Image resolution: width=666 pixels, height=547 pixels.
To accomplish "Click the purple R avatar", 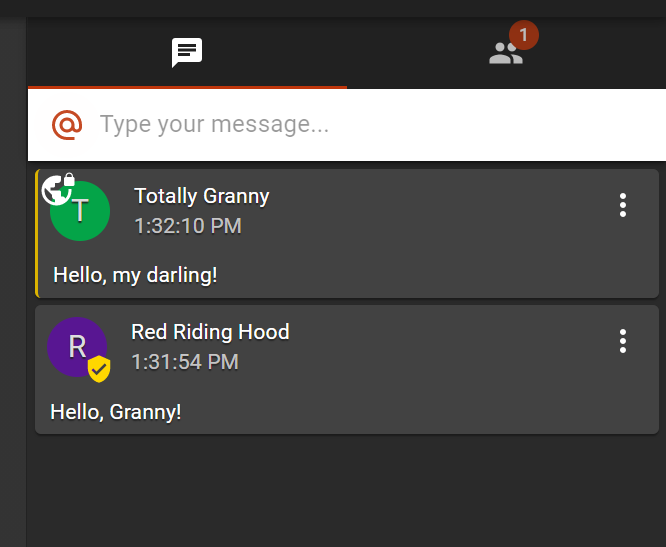I will (77, 347).
